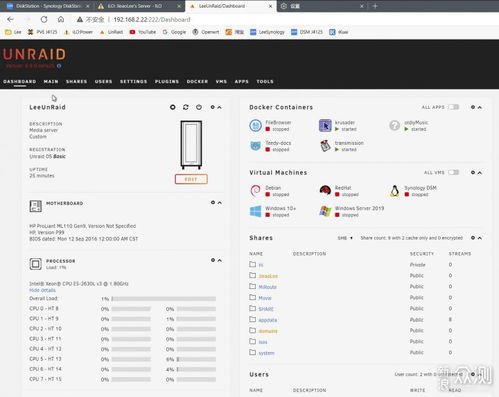Image resolution: width=499 pixels, height=397 pixels.
Task: Open Processor section settings gear
Action: [x=213, y=260]
